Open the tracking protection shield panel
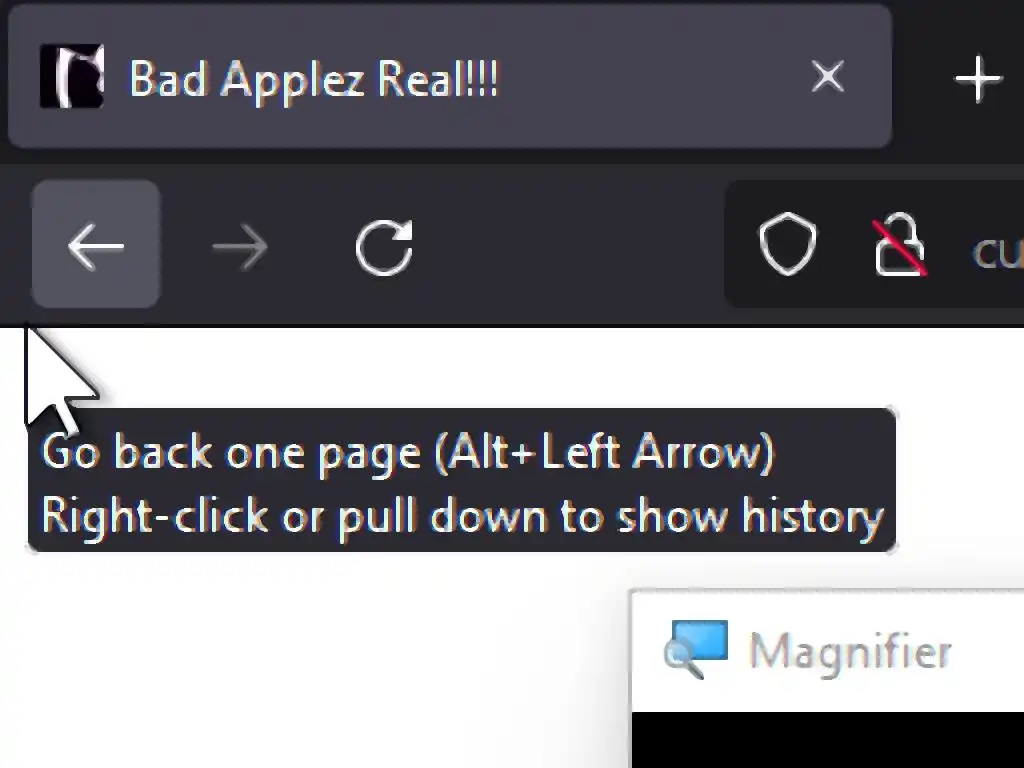This screenshot has height=768, width=1024. tap(788, 244)
